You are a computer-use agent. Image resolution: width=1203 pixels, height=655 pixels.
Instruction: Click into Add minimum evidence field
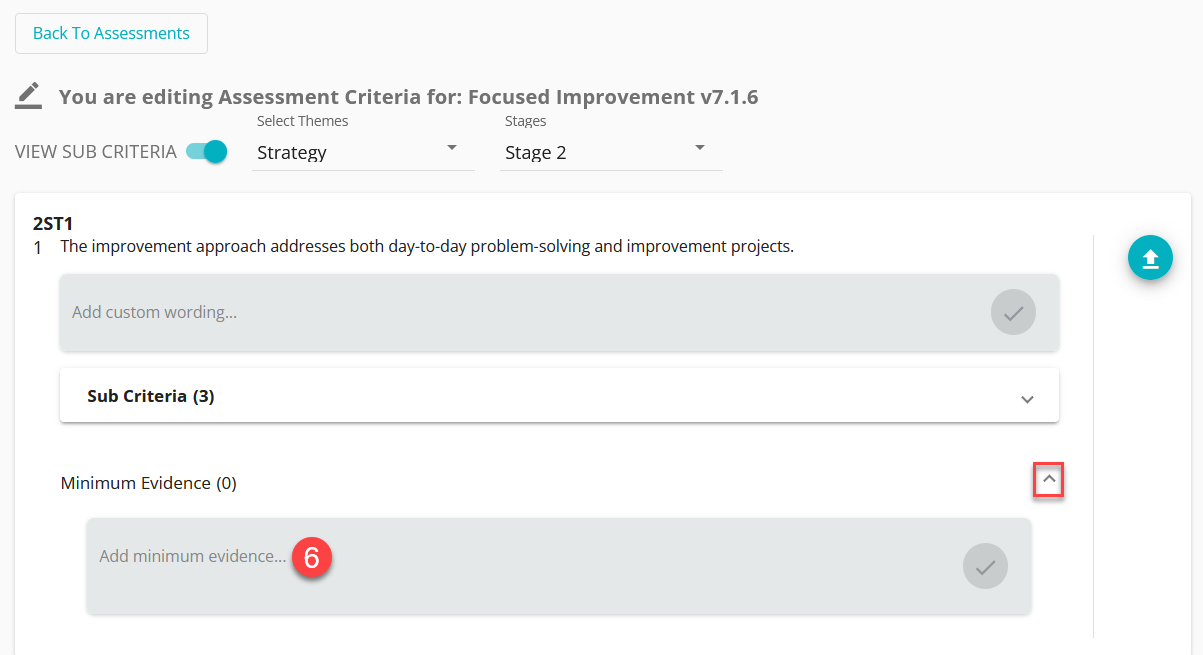click(x=559, y=566)
